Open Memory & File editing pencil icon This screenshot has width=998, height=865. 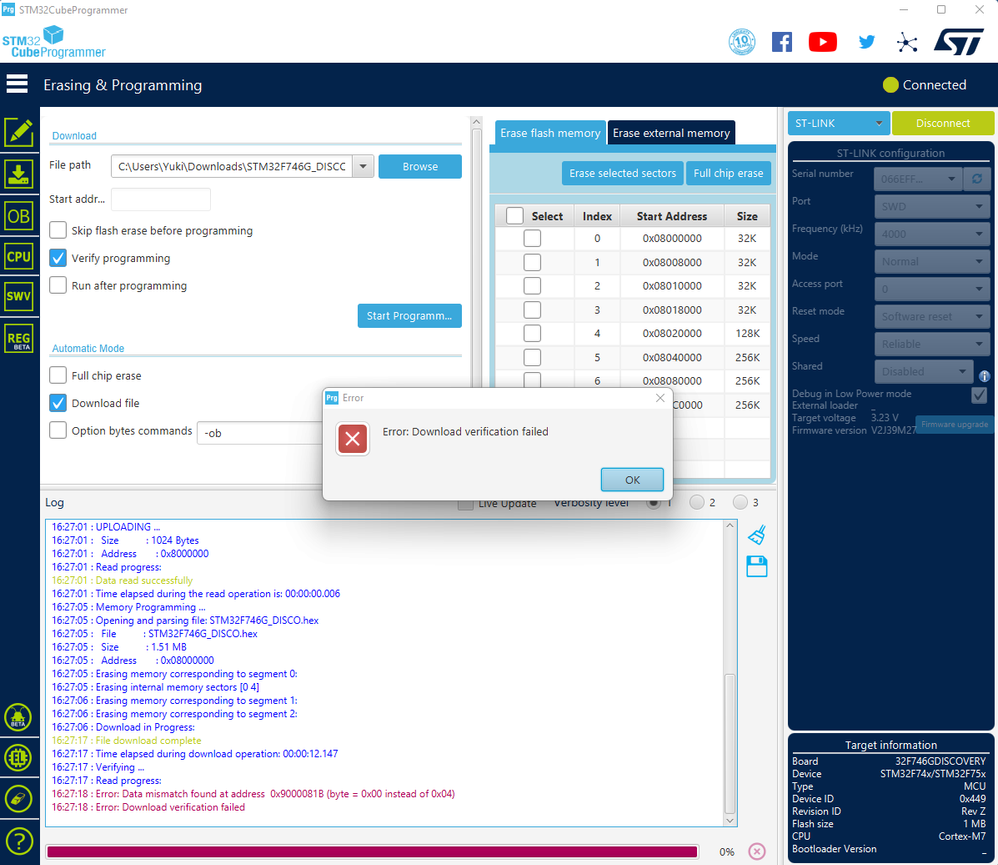(19, 132)
